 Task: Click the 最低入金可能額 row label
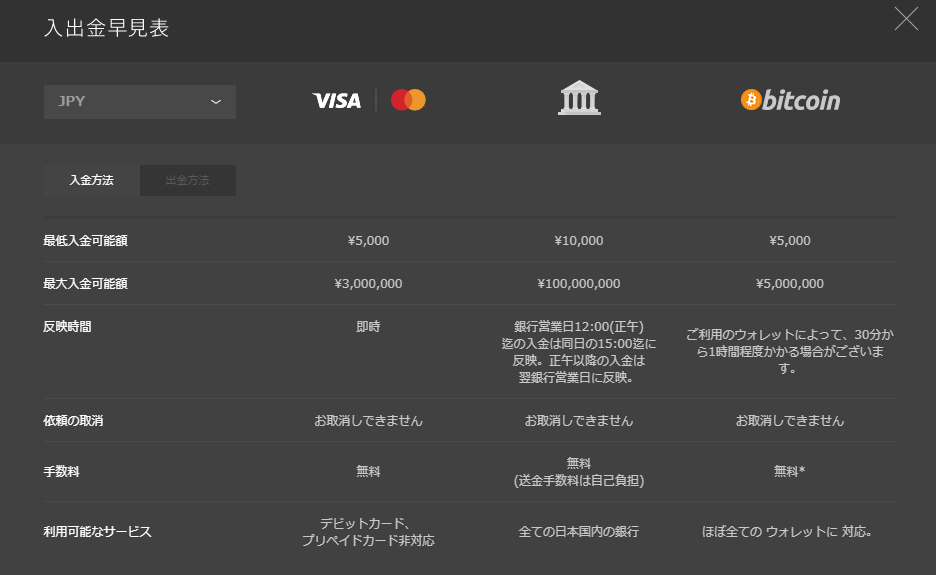pos(85,241)
